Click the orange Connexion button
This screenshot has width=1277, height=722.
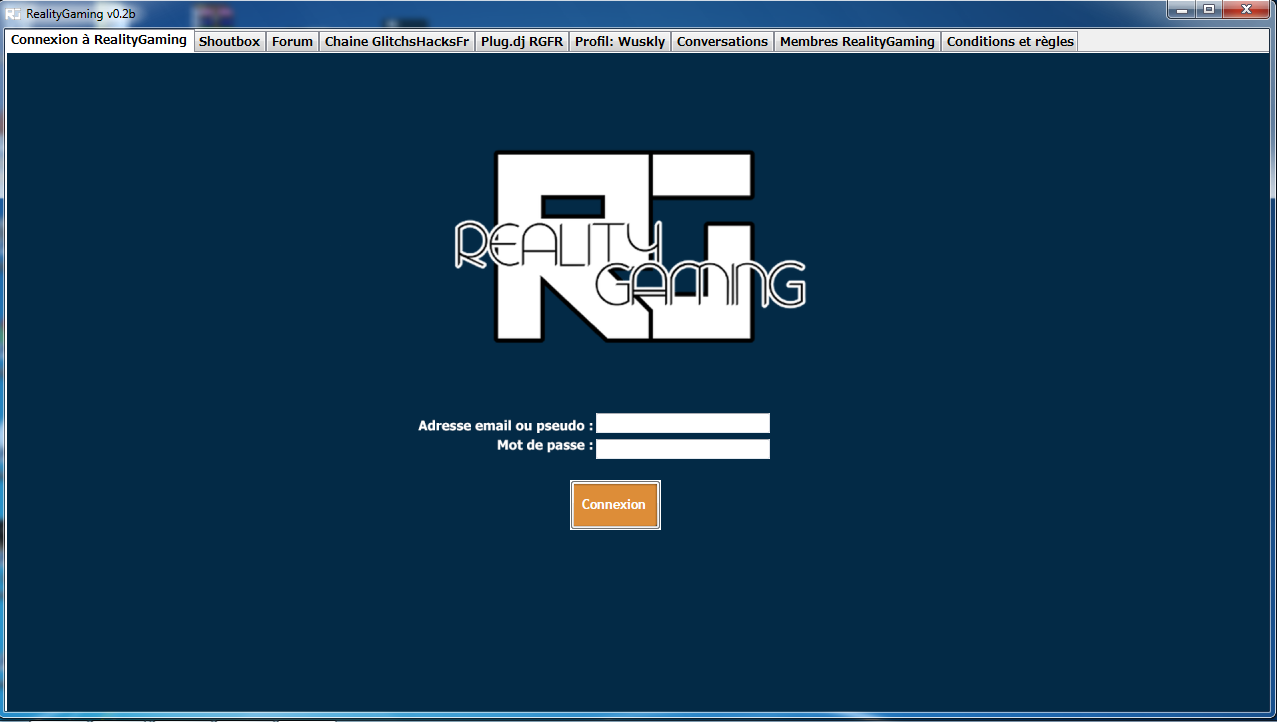(615, 505)
